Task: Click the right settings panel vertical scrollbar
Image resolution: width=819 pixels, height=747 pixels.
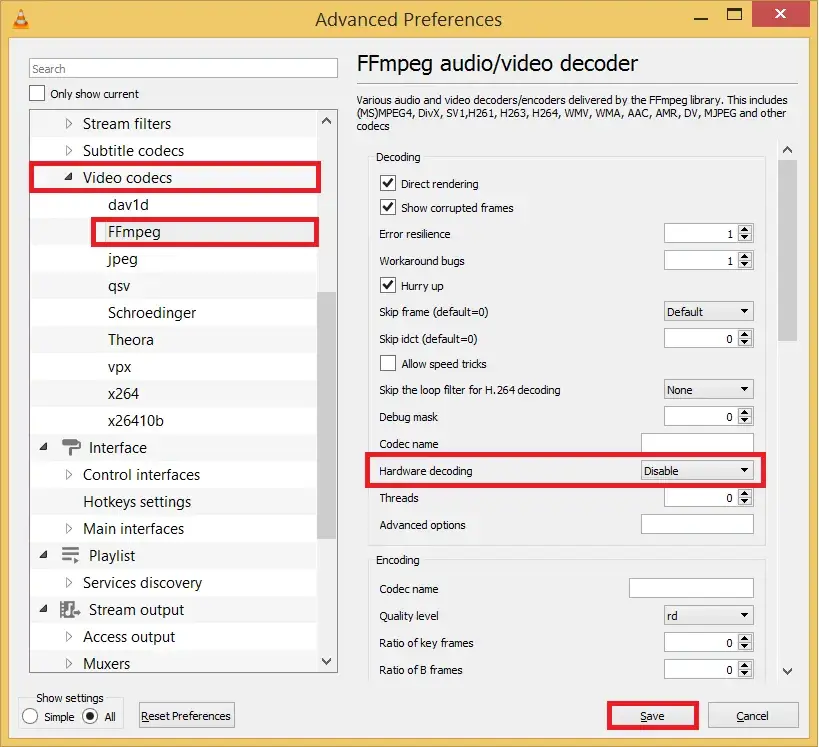Action: pos(787,250)
